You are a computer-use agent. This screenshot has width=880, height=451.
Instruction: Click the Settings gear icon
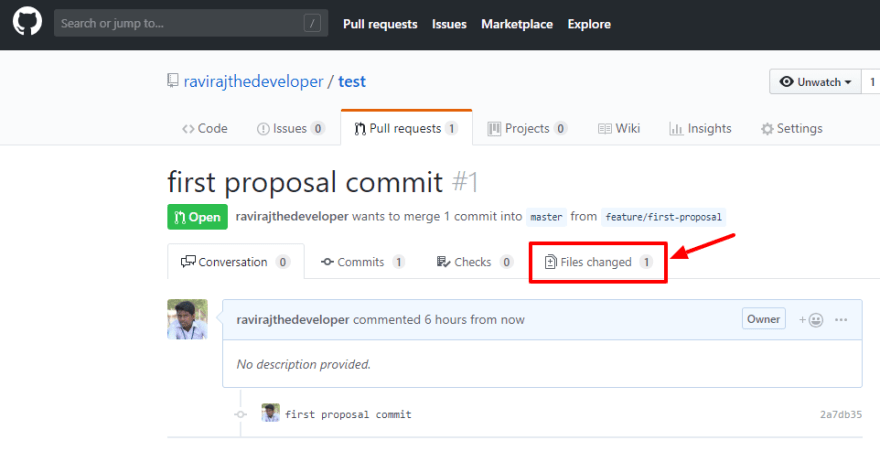point(767,129)
